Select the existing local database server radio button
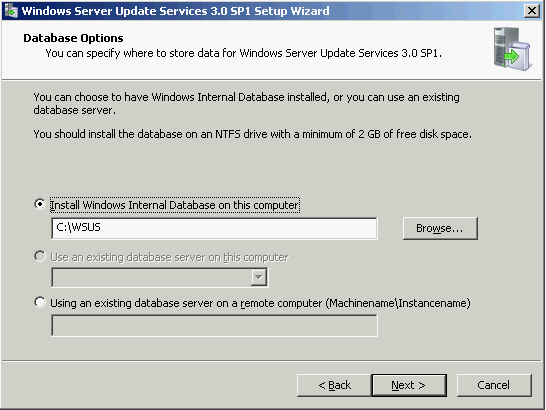 pyautogui.click(x=40, y=256)
